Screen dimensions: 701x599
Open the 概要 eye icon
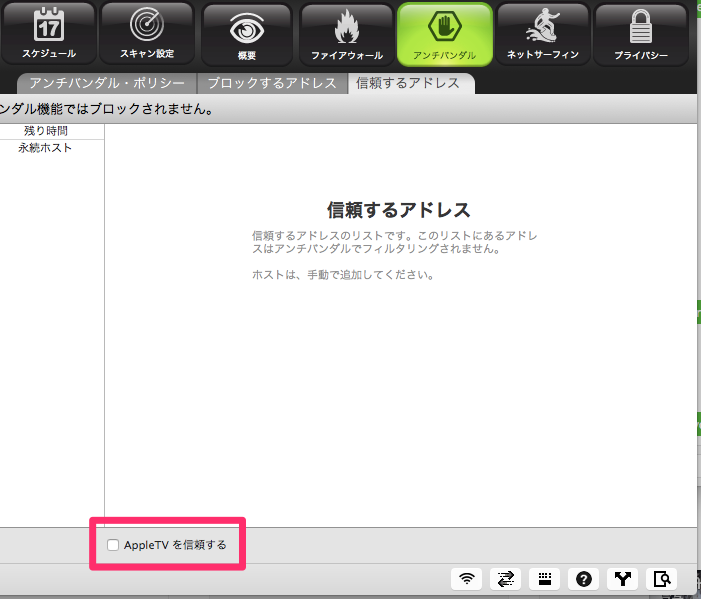pyautogui.click(x=247, y=35)
